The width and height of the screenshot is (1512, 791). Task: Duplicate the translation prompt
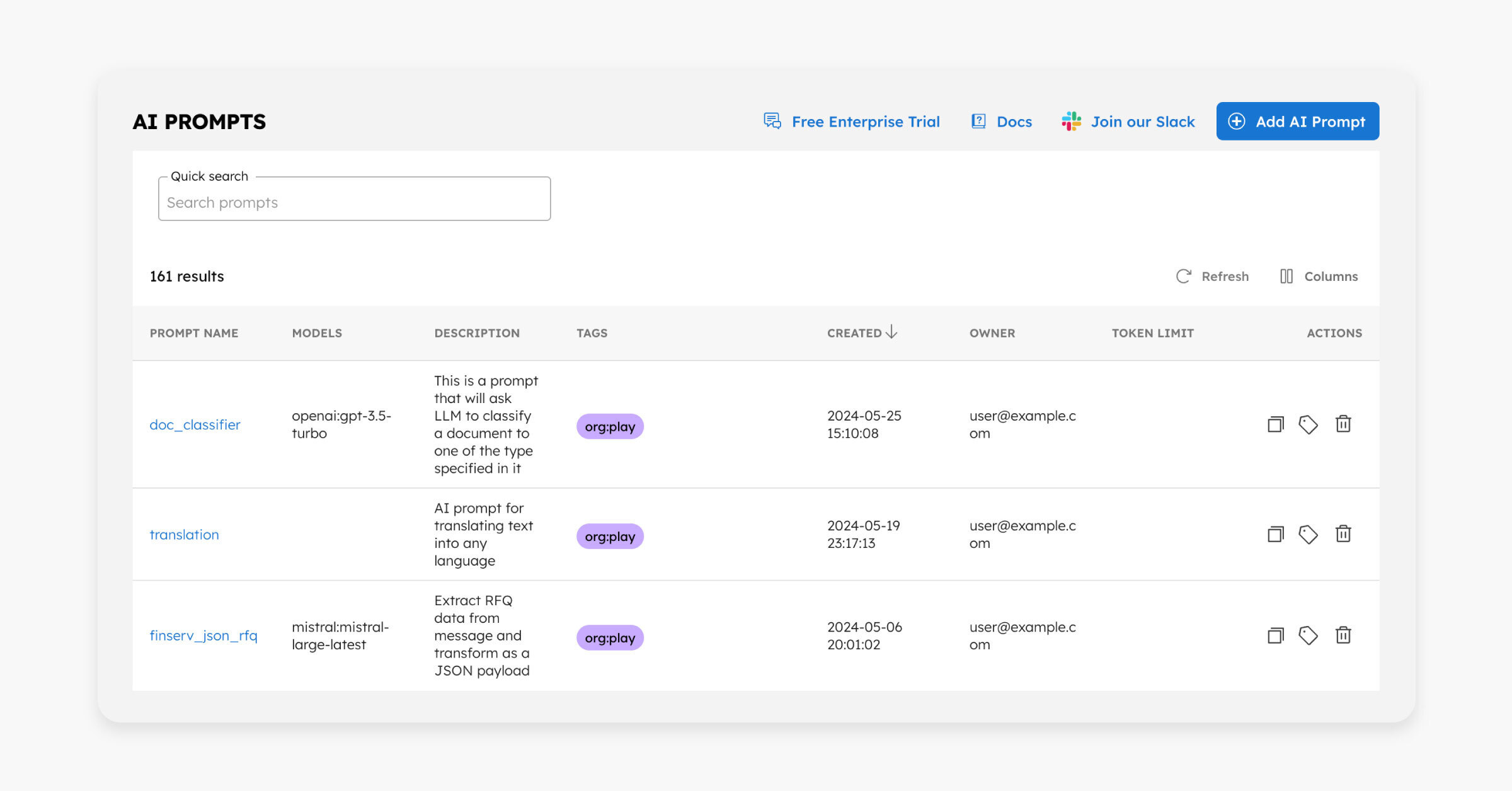[1275, 535]
